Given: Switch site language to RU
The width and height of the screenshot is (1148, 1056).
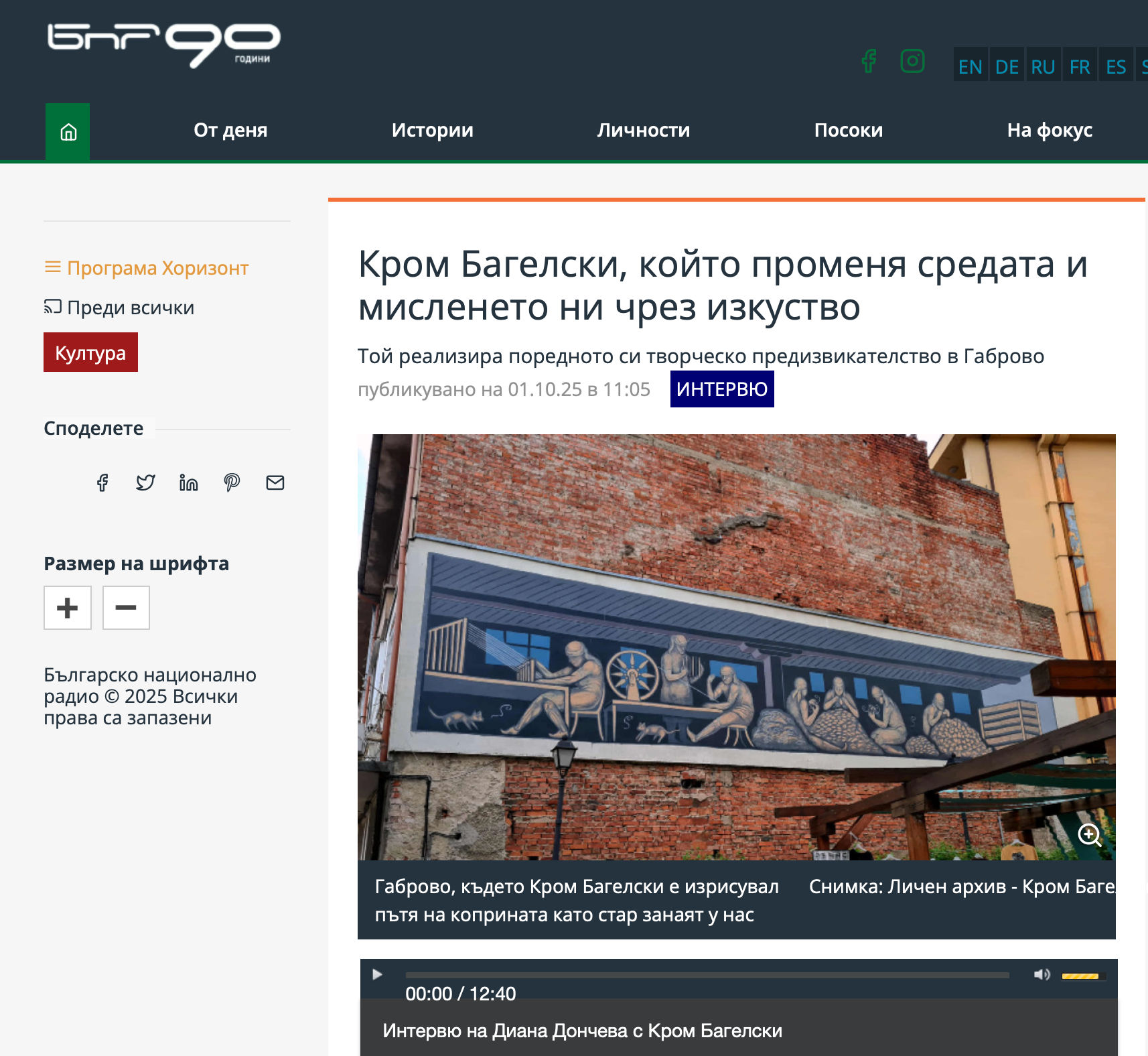Looking at the screenshot, I should click(x=1043, y=65).
